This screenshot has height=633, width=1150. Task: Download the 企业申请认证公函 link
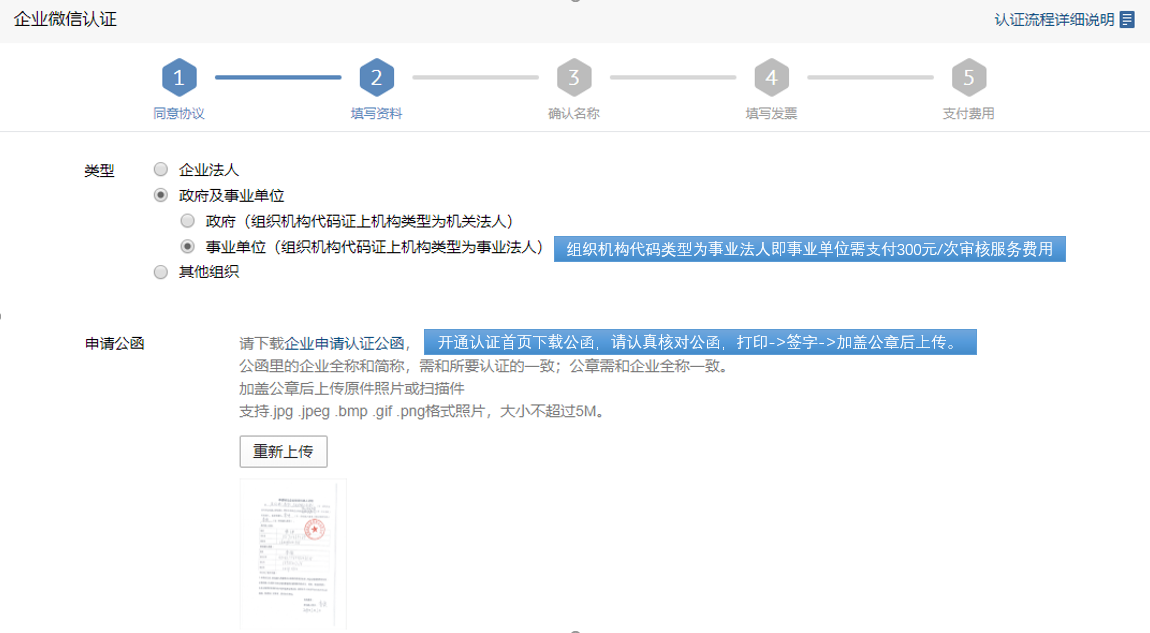click(x=345, y=343)
